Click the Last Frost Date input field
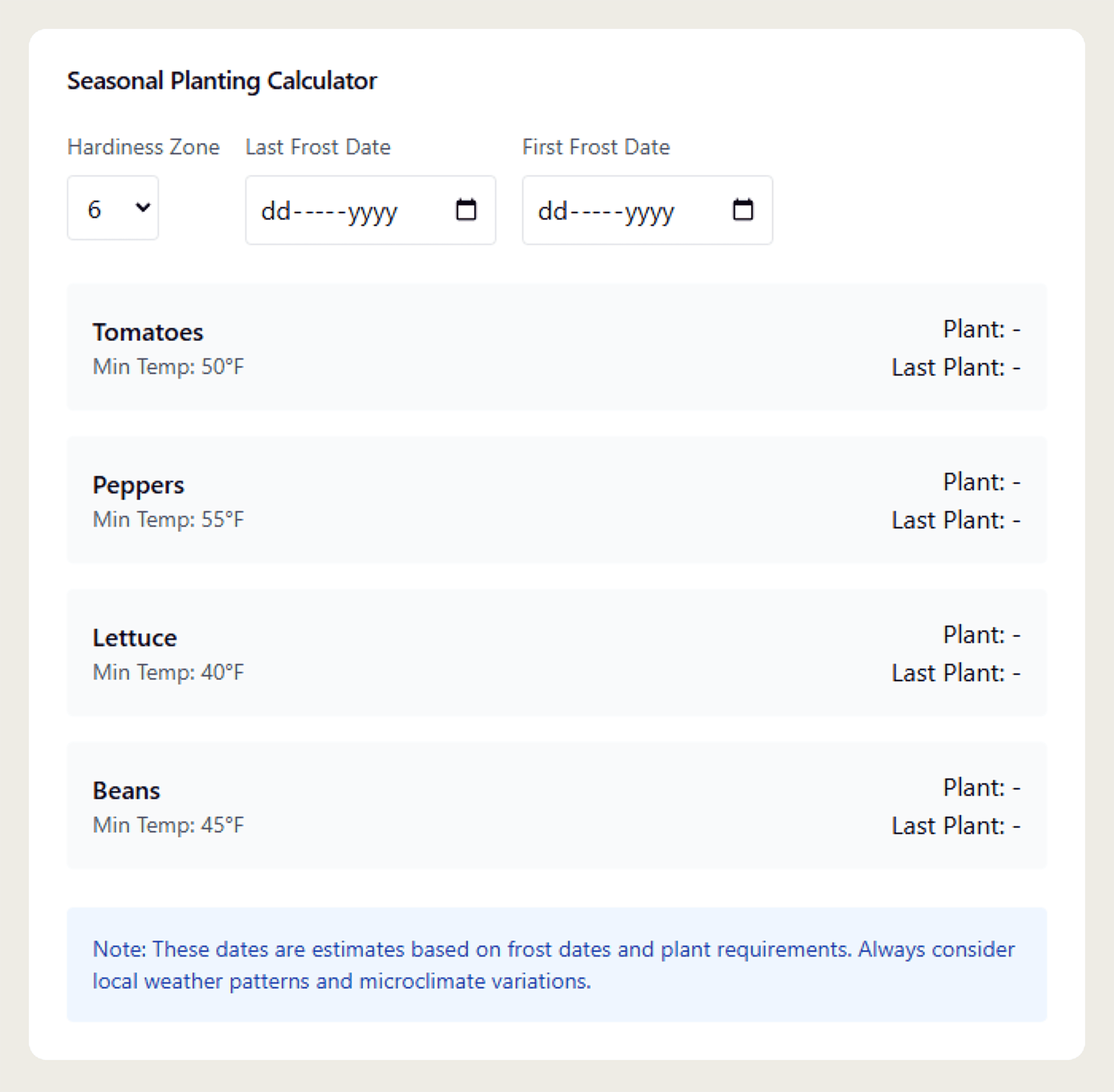Image resolution: width=1114 pixels, height=1092 pixels. click(344, 210)
